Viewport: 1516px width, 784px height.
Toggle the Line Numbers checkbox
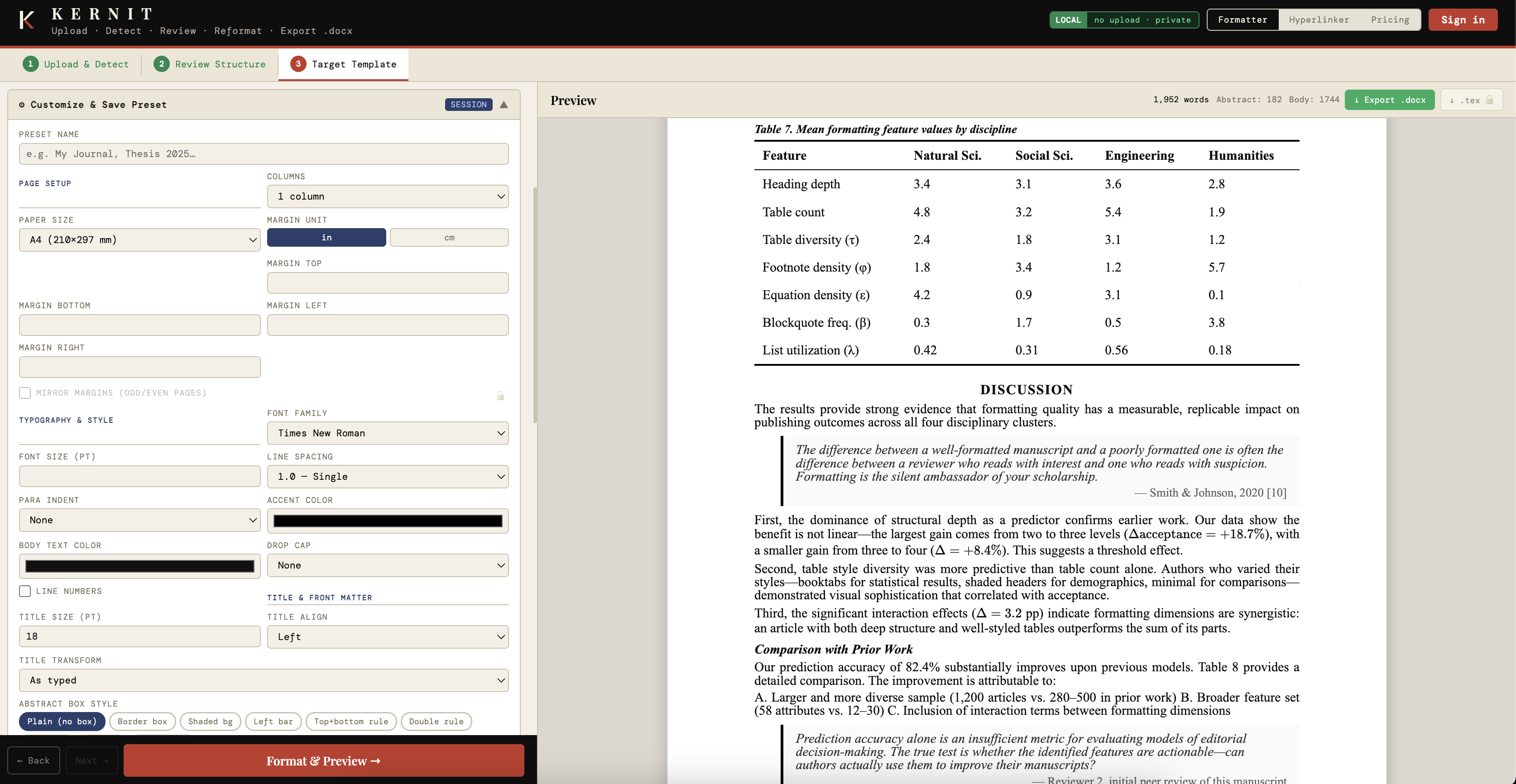[x=25, y=591]
